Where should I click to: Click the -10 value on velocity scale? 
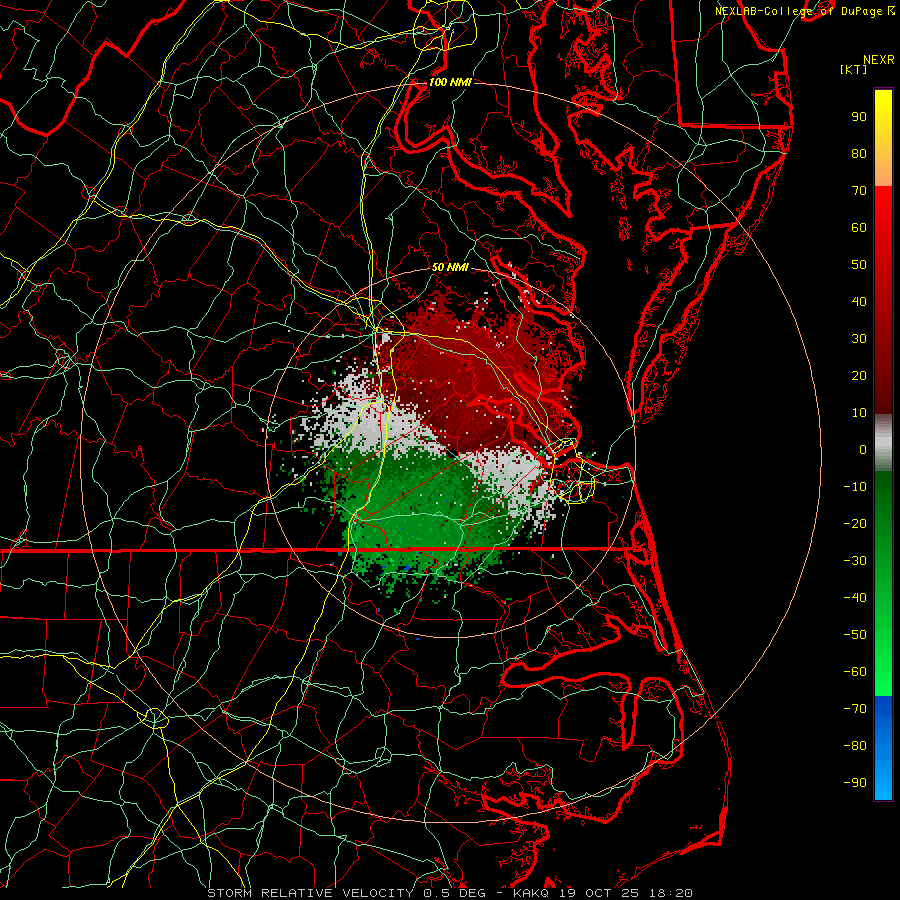pyautogui.click(x=855, y=487)
